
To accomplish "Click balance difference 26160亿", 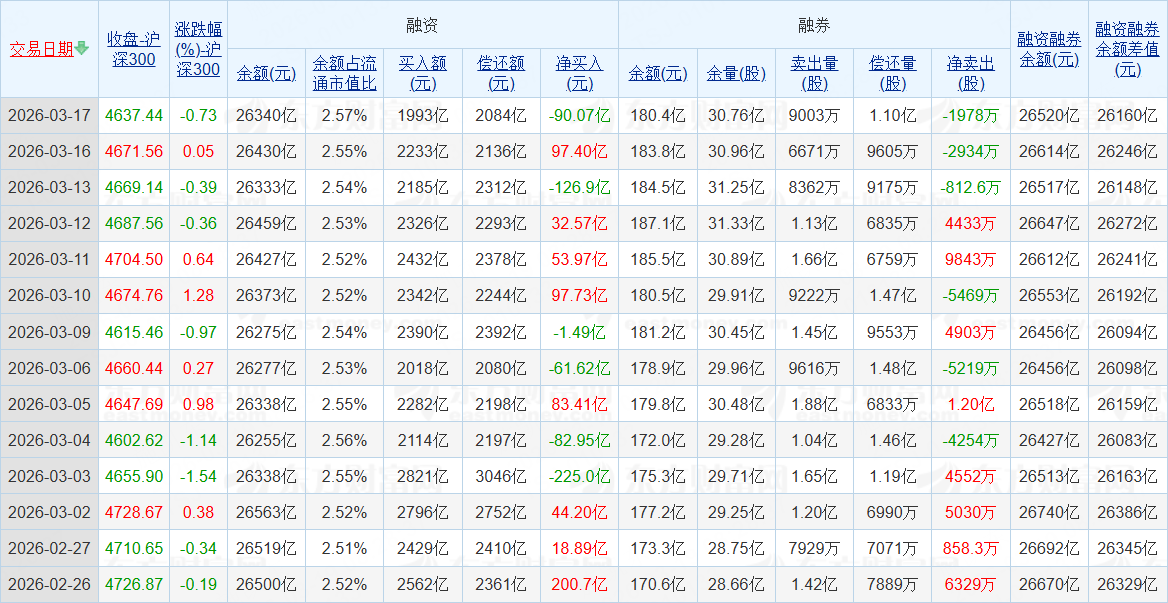I will pos(1128,115).
